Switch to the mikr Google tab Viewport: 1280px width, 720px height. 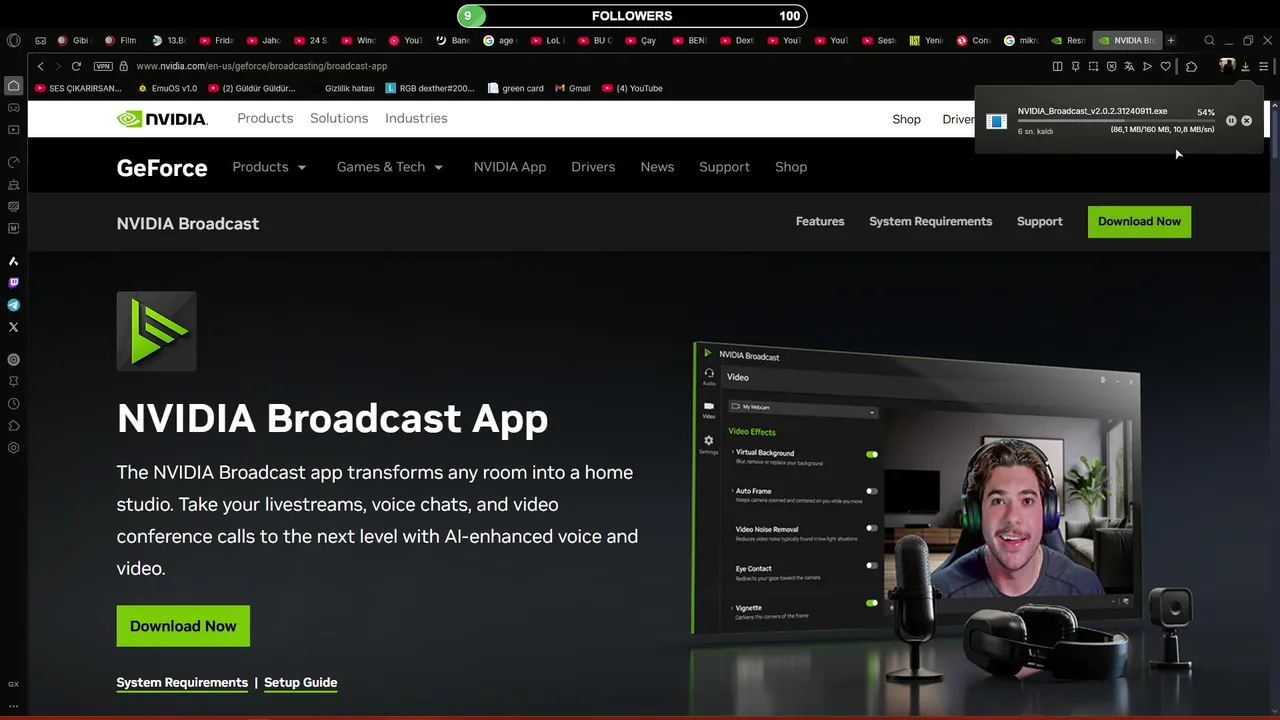point(1020,41)
